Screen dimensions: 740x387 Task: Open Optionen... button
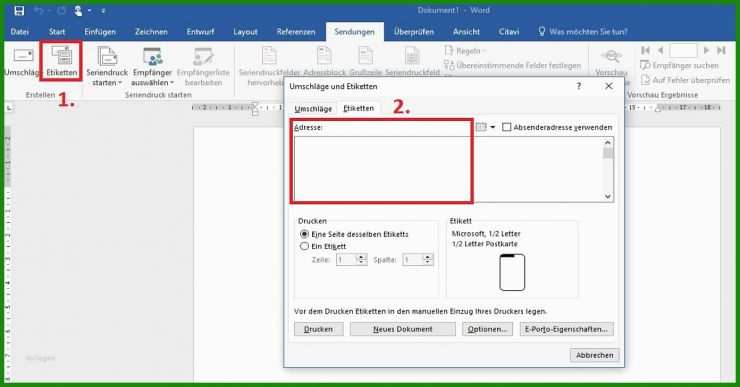pos(487,329)
